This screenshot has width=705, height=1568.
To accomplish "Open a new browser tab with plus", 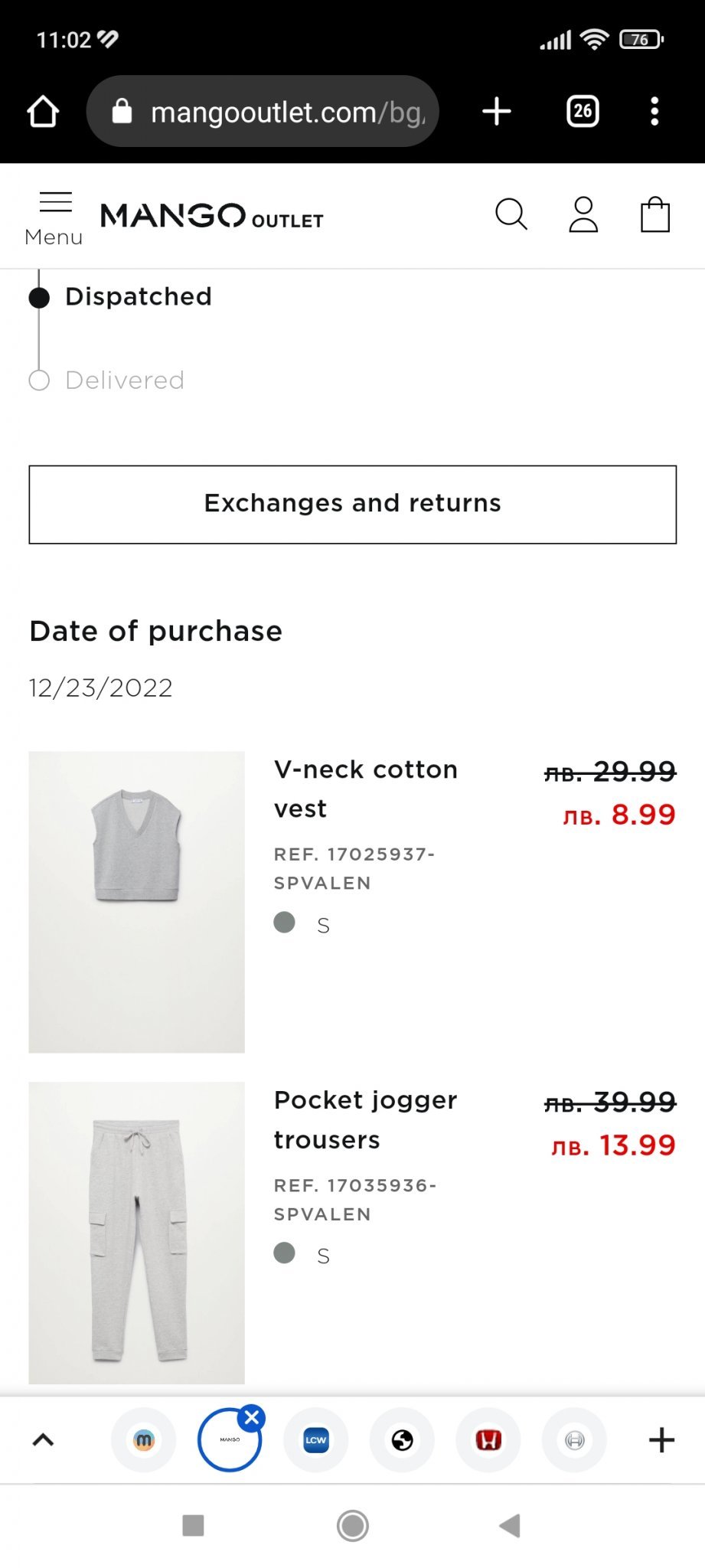I will pos(497,112).
